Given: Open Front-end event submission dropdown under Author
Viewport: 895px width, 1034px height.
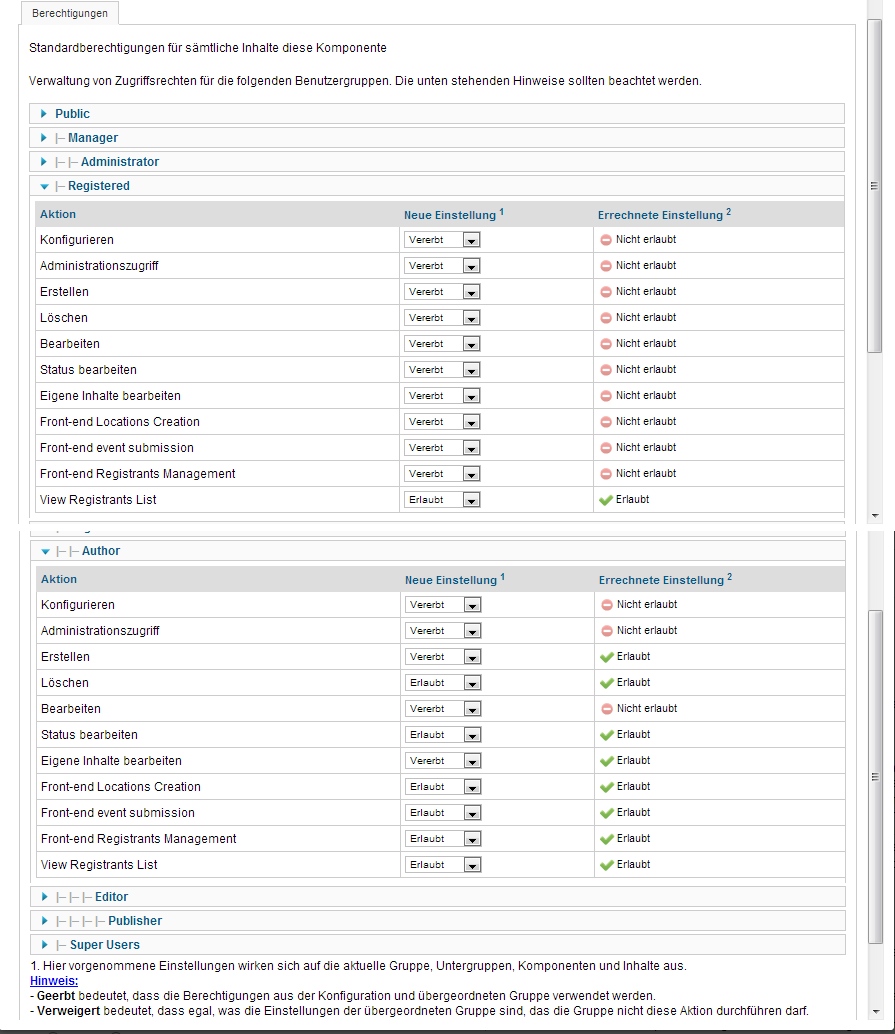Looking at the screenshot, I should [x=443, y=813].
